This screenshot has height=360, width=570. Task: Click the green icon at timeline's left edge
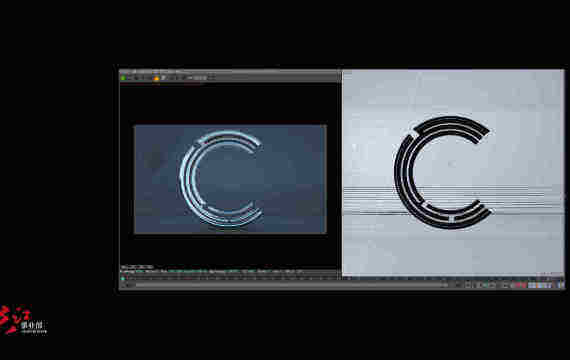click(123, 279)
